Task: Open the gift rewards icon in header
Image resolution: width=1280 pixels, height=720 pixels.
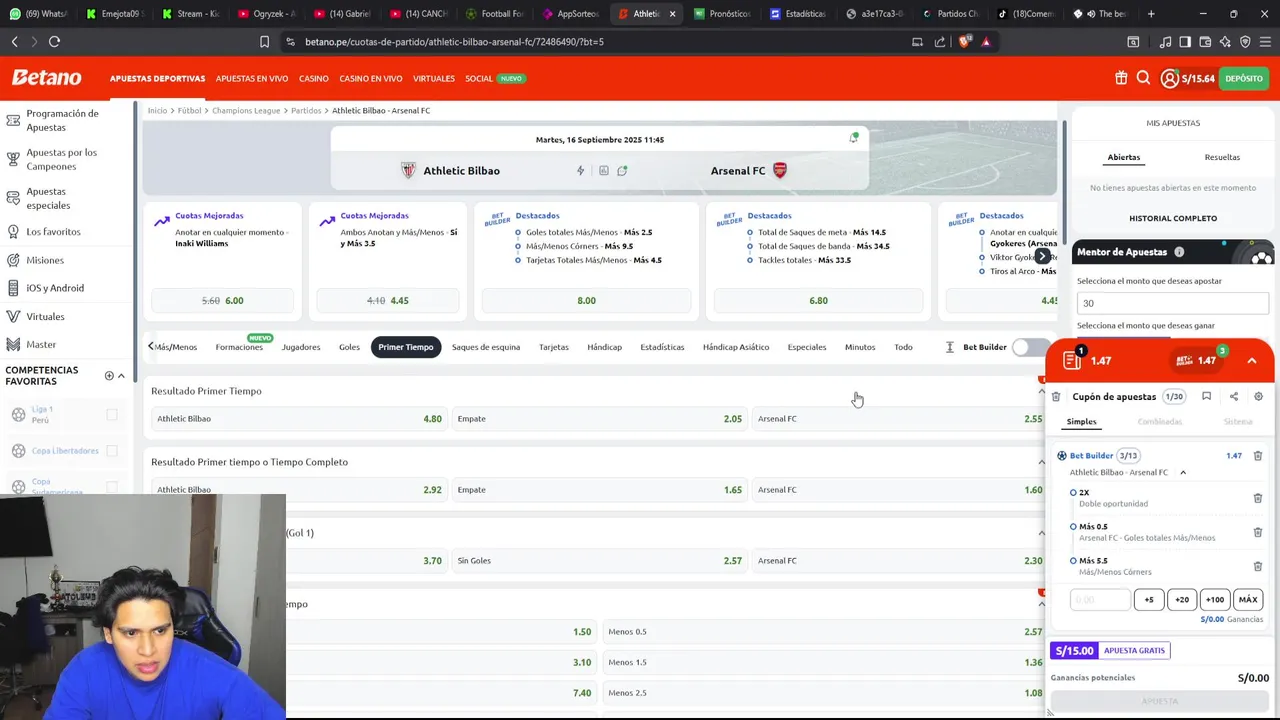Action: 1121,78
